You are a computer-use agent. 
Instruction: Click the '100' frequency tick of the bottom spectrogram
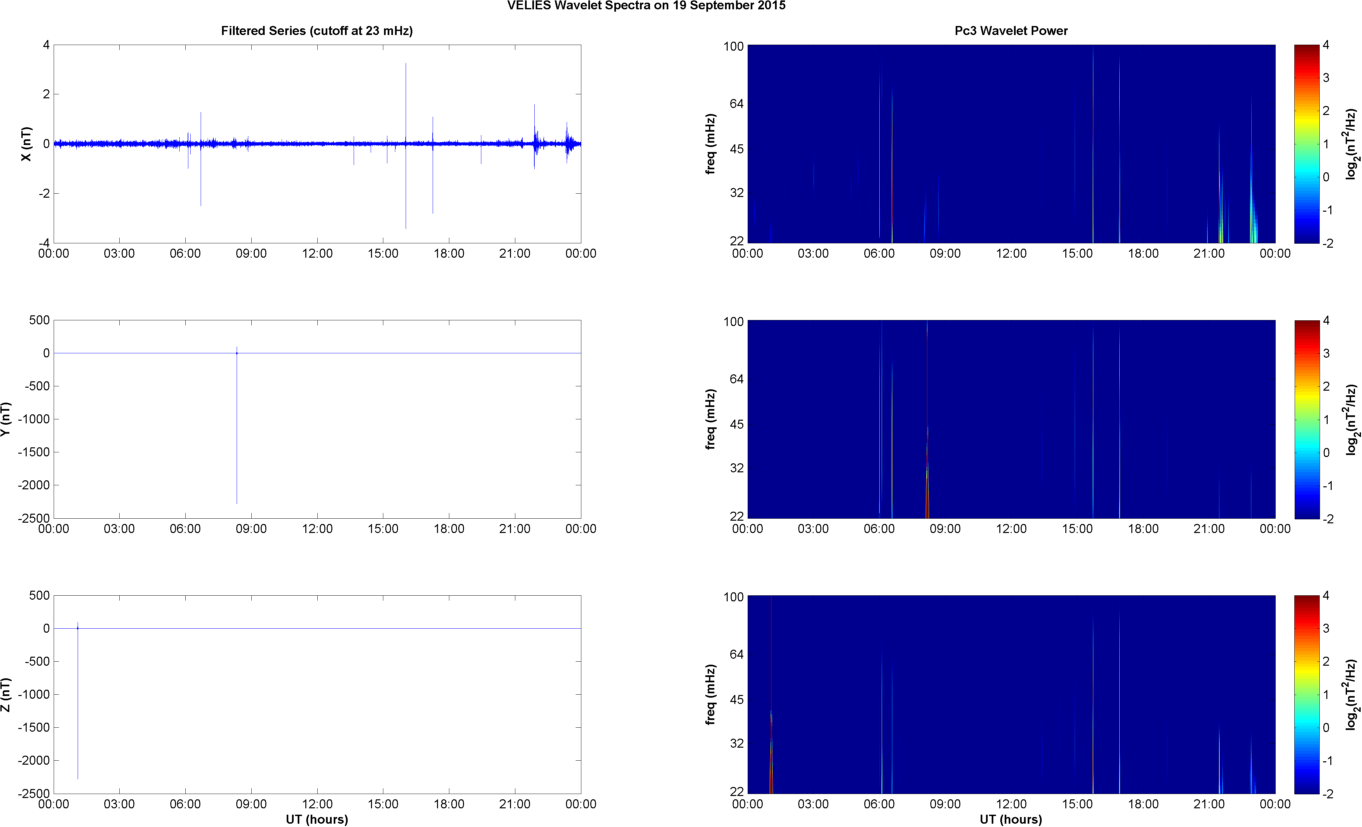pos(731,596)
